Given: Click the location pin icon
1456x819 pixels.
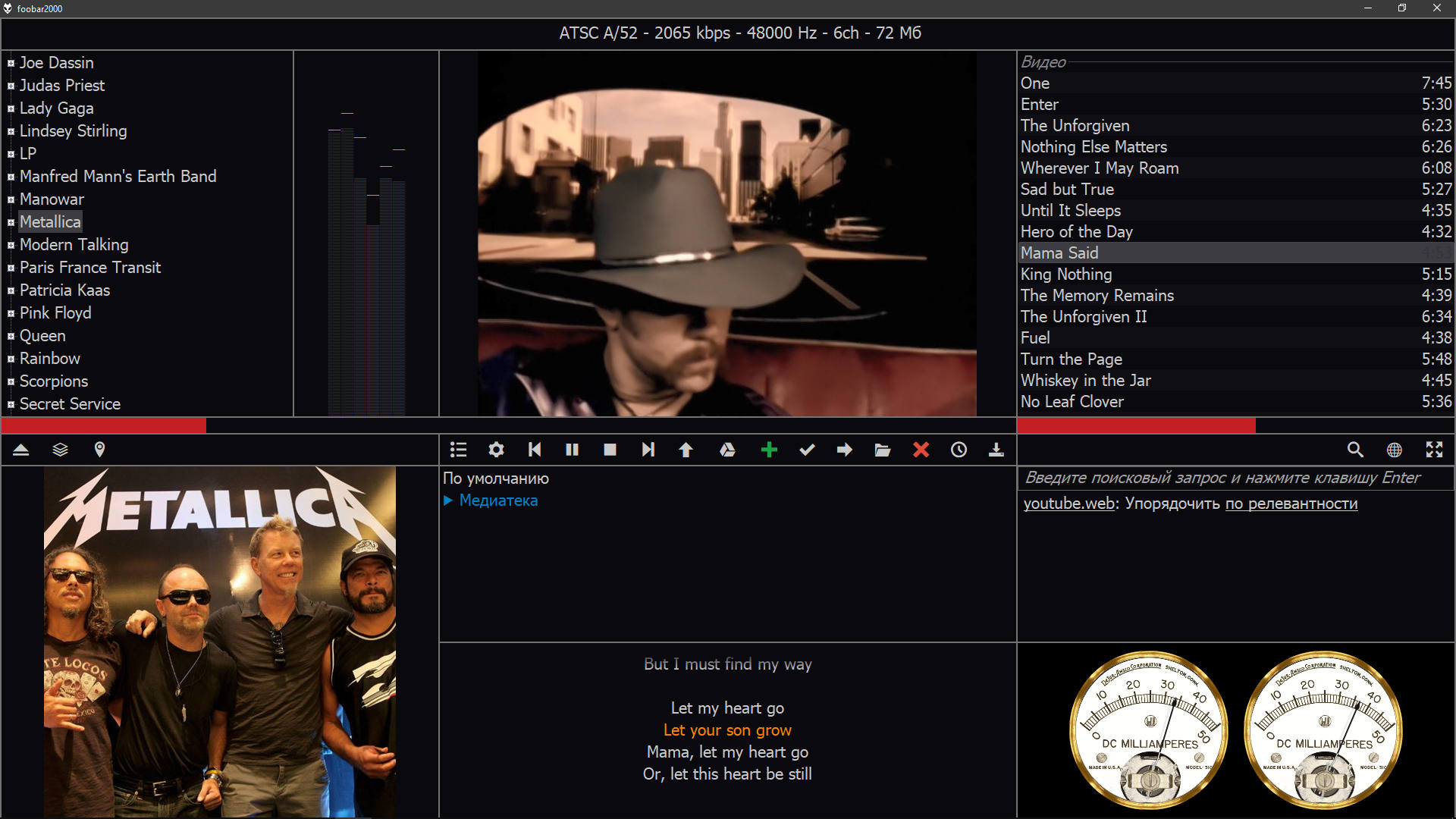Looking at the screenshot, I should pyautogui.click(x=99, y=450).
